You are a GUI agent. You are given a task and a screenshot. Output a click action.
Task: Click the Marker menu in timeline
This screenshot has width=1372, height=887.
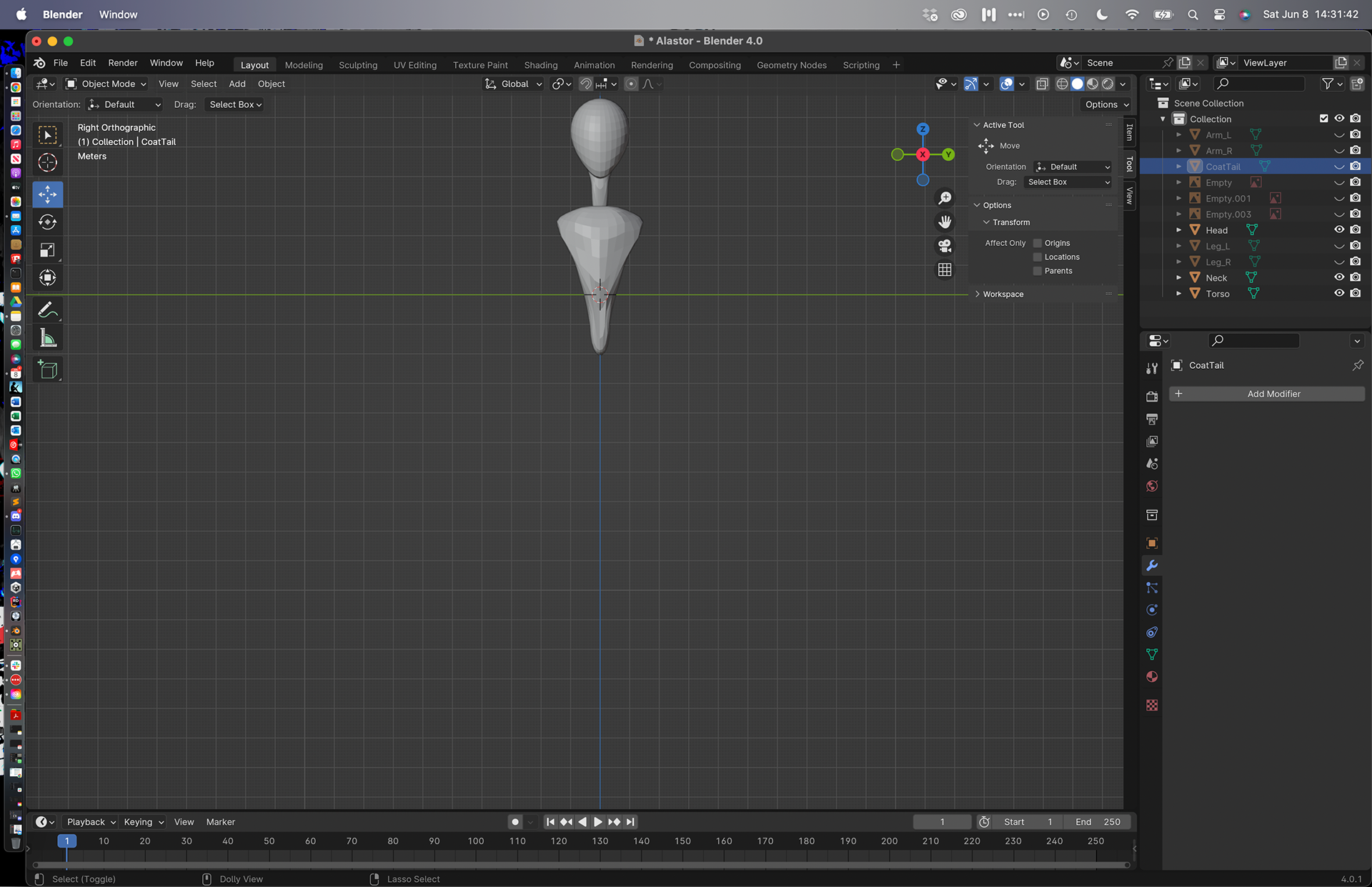point(220,822)
